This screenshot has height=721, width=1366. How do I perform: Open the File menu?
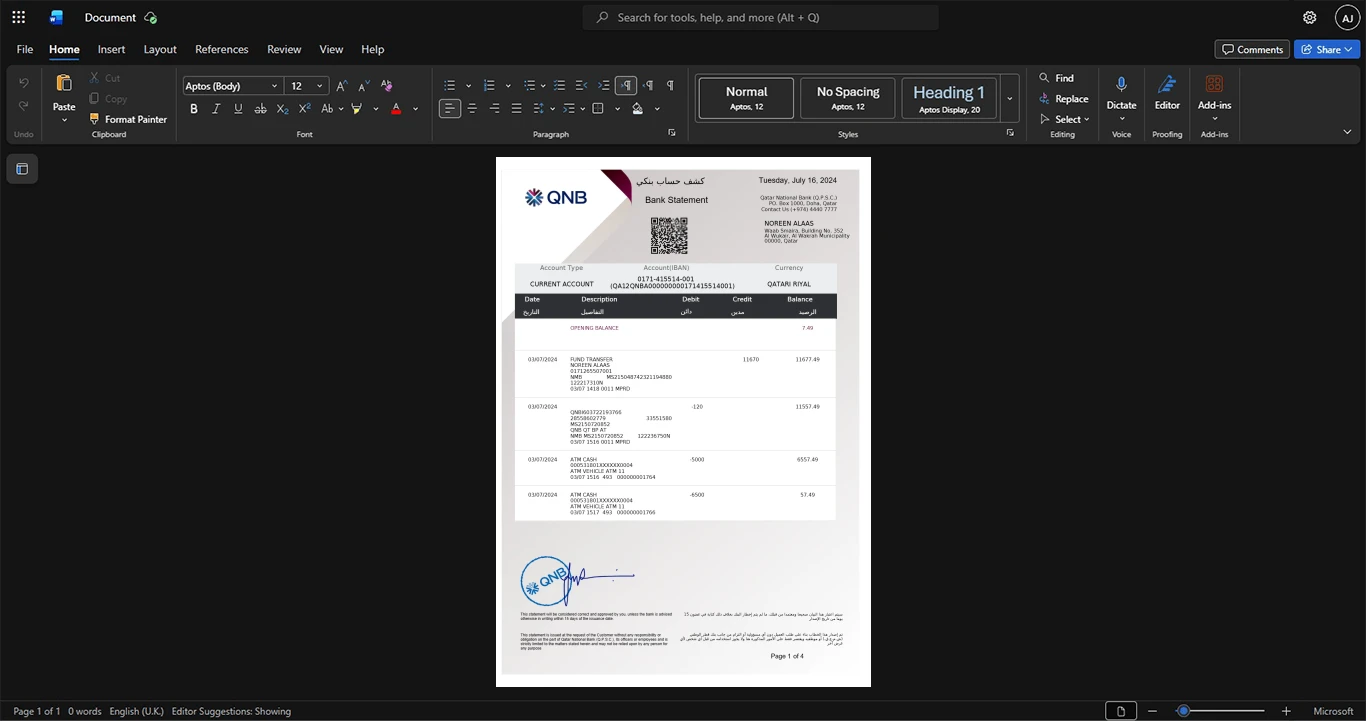pyautogui.click(x=25, y=49)
